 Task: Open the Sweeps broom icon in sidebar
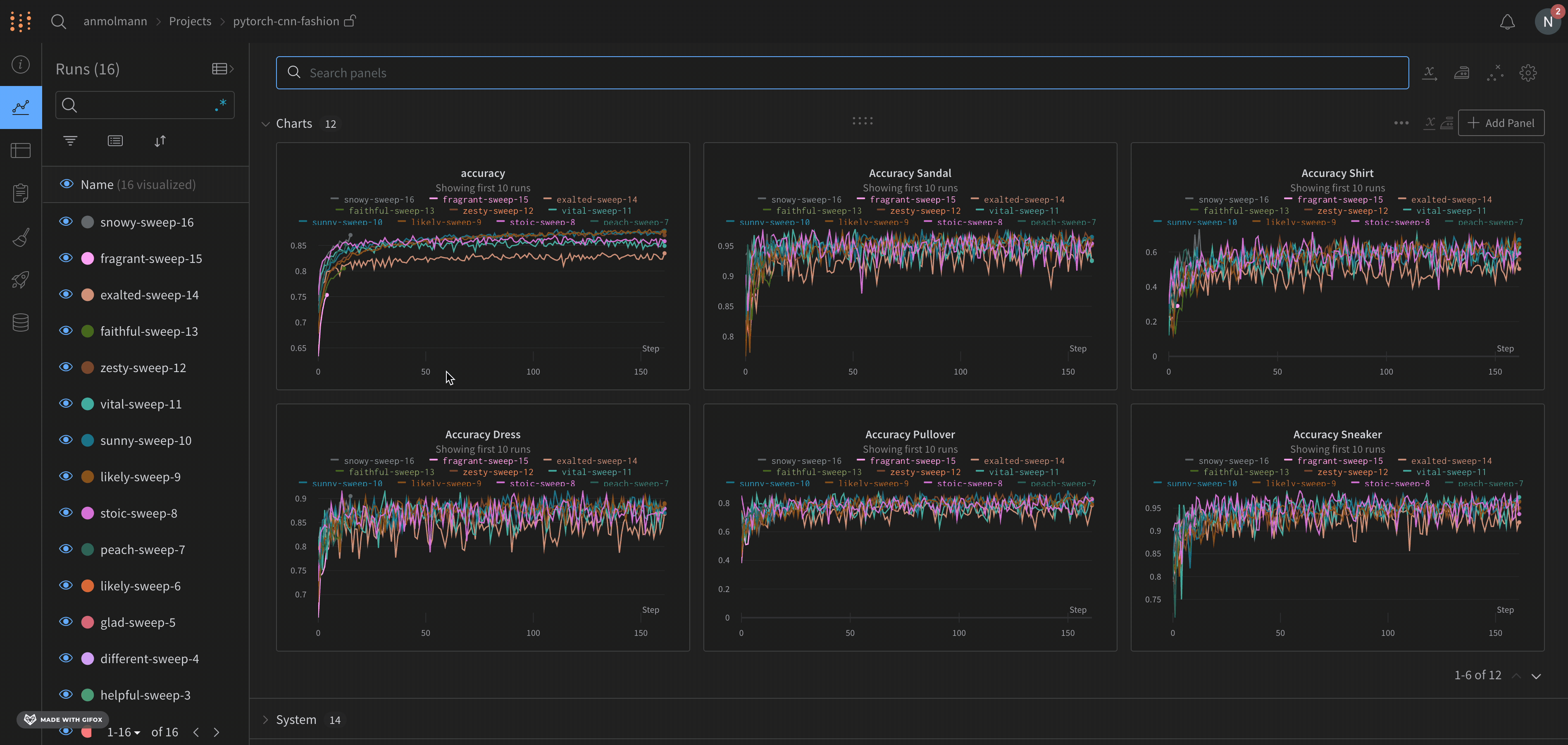coord(20,237)
